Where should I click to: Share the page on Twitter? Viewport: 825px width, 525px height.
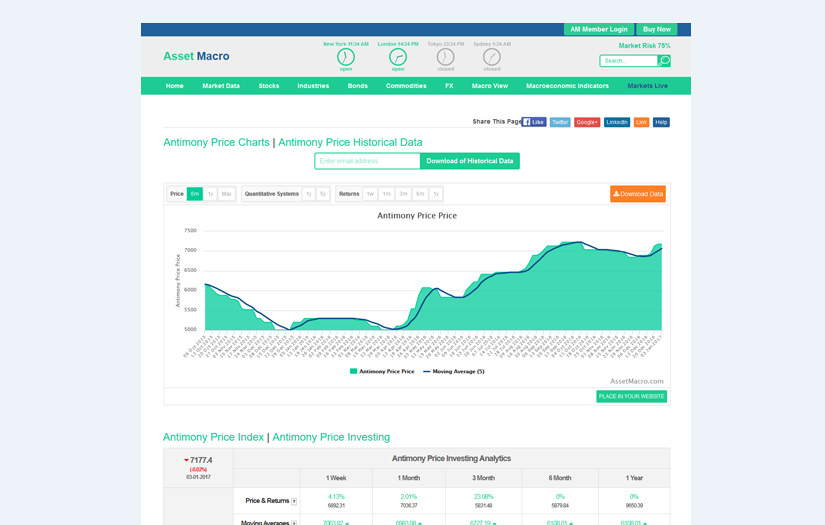560,122
